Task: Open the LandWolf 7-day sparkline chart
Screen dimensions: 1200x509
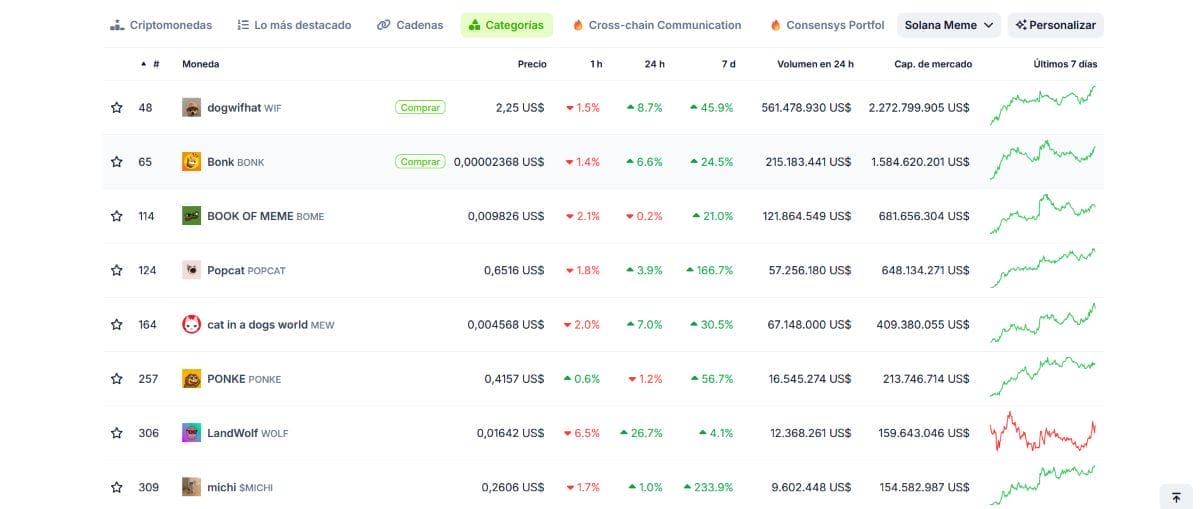Action: click(1043, 433)
